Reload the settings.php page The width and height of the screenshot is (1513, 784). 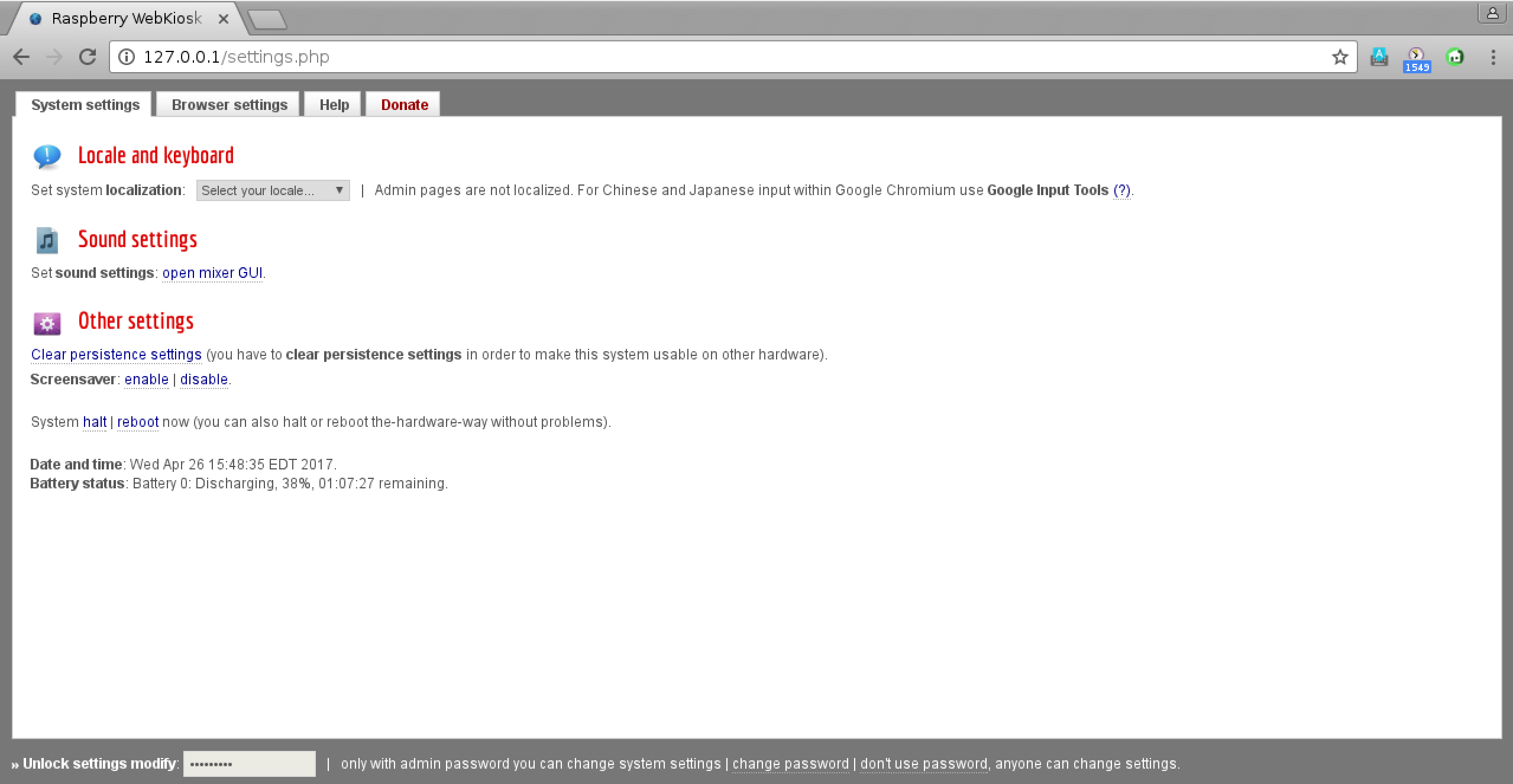click(88, 57)
